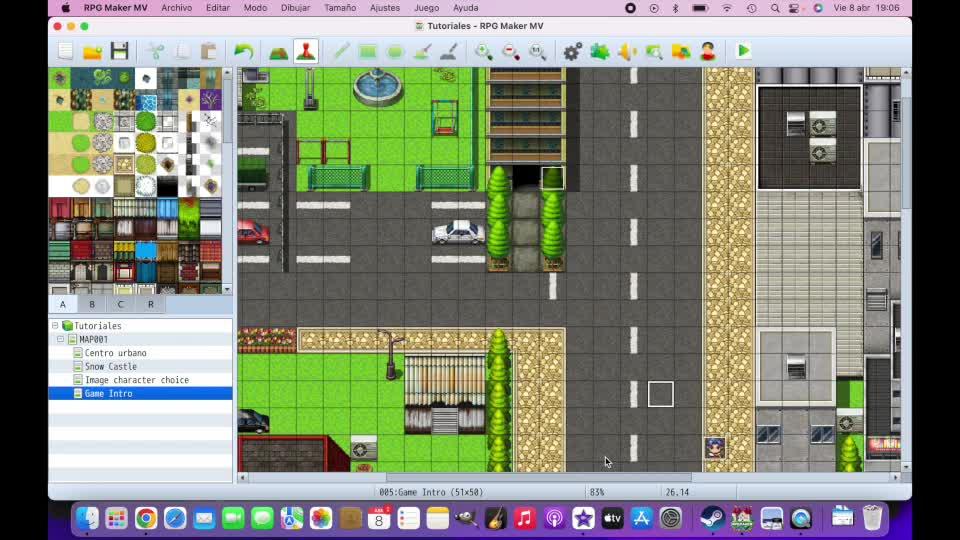Screen dimensions: 960x540
Task: Select the Ellipse drawing tool
Action: click(395, 51)
